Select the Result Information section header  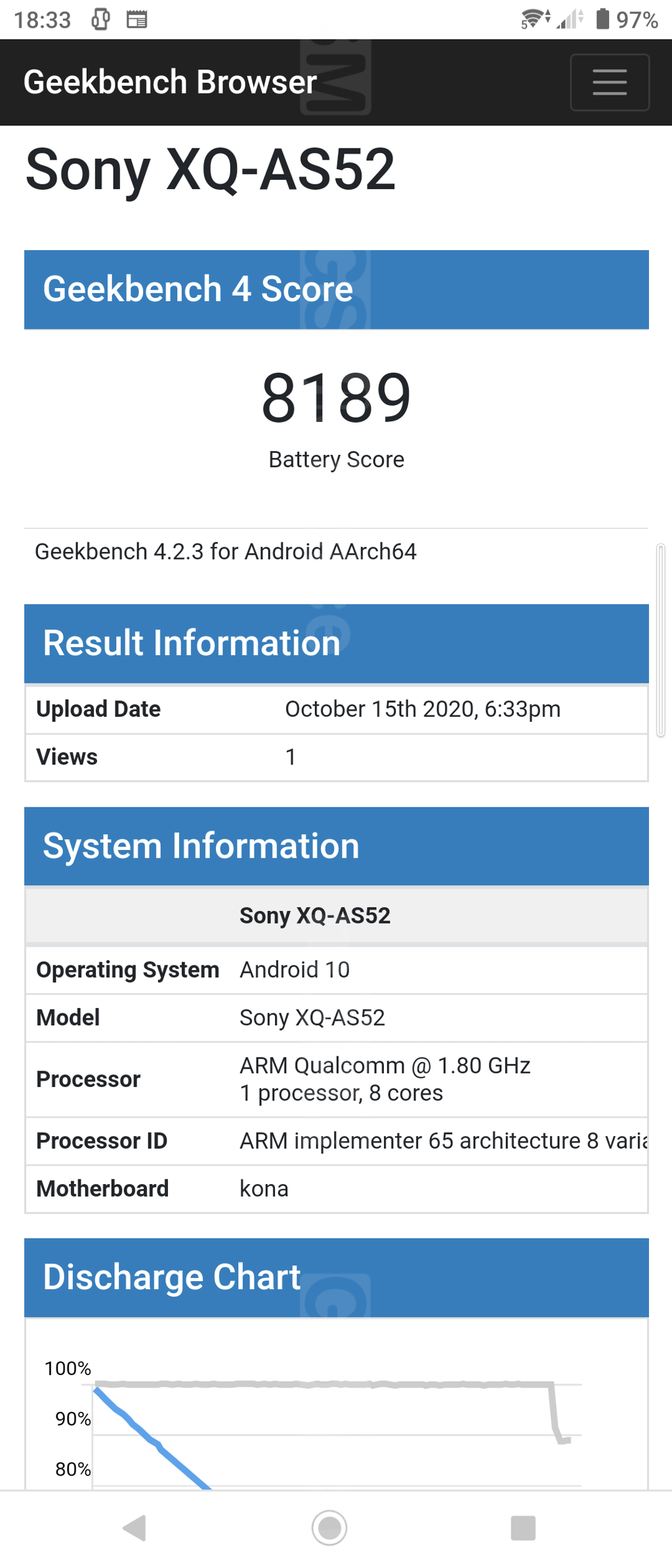[x=336, y=643]
